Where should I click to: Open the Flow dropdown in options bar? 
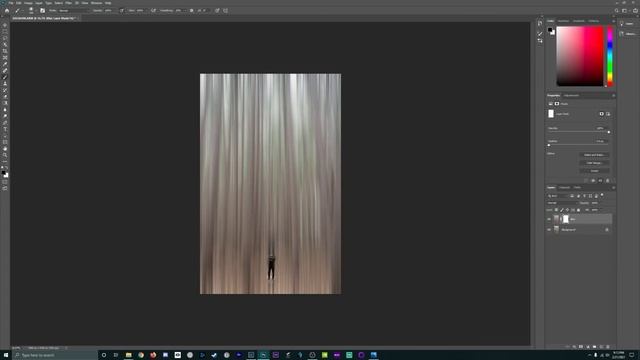[140, 11]
